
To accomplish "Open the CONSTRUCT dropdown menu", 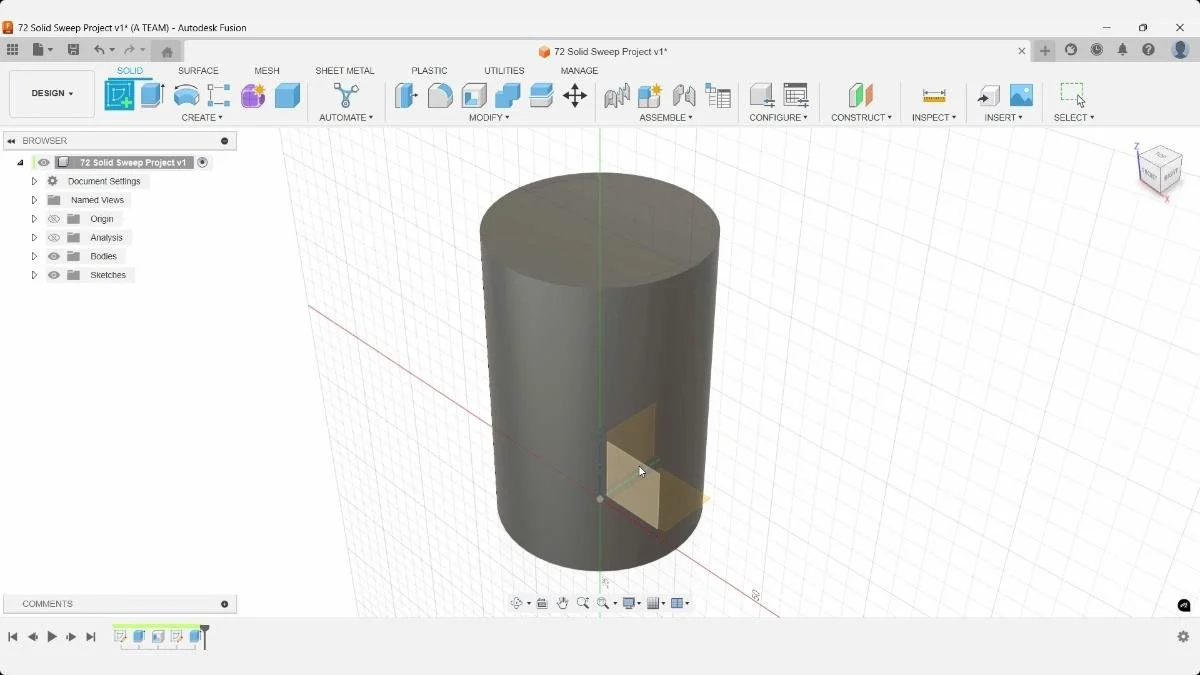I will 861,118.
